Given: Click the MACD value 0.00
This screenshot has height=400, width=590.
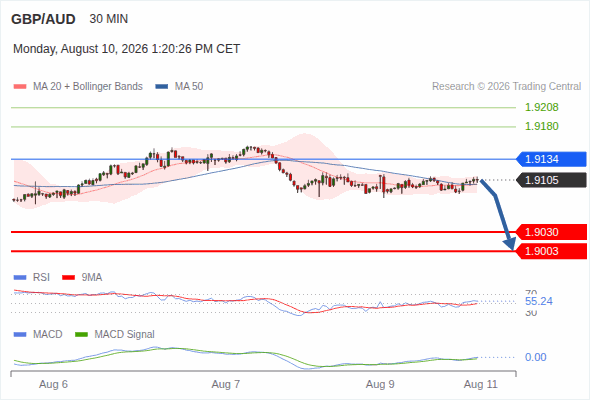Looking at the screenshot, I should [535, 357].
